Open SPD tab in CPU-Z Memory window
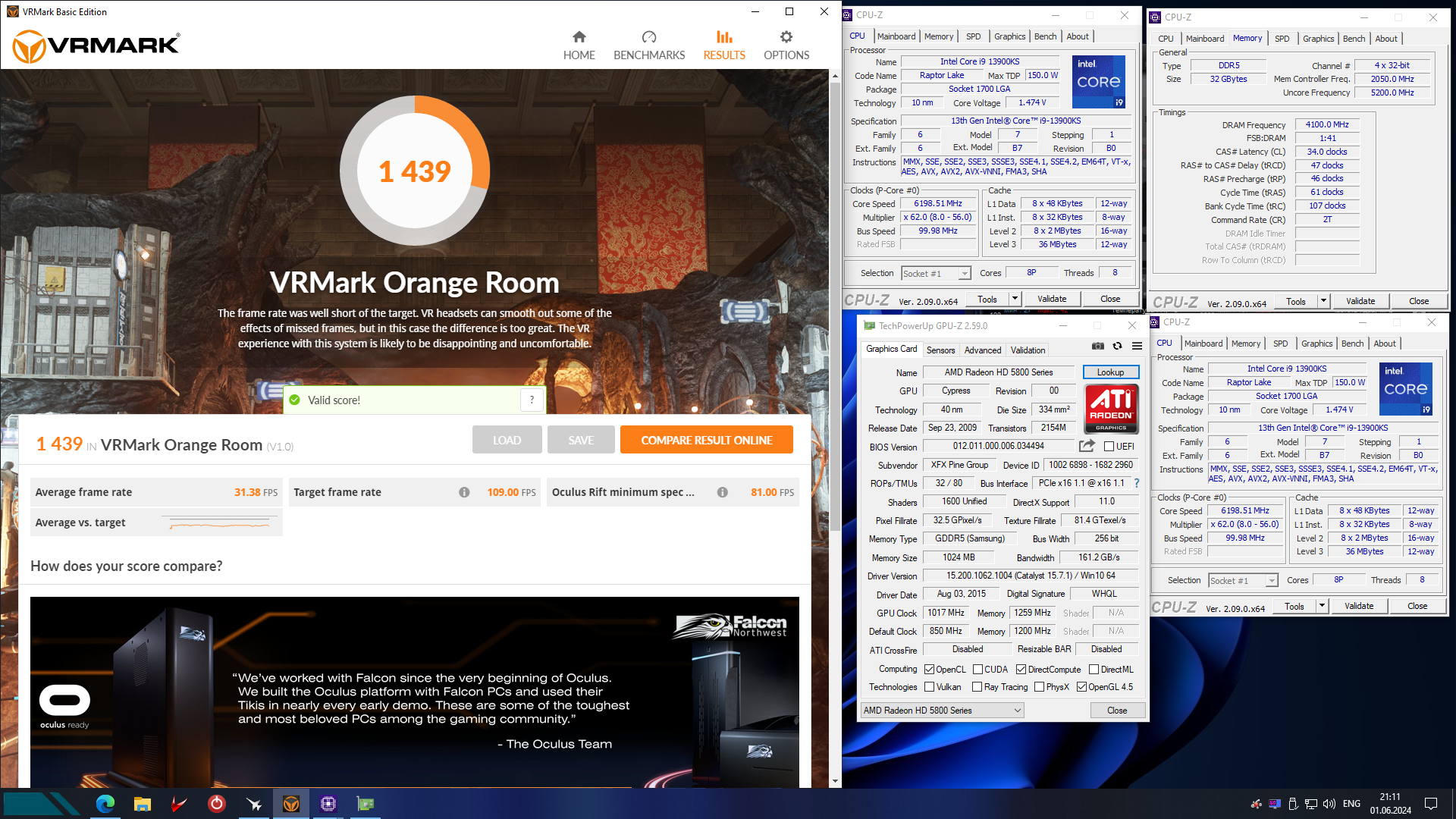 pos(1282,39)
